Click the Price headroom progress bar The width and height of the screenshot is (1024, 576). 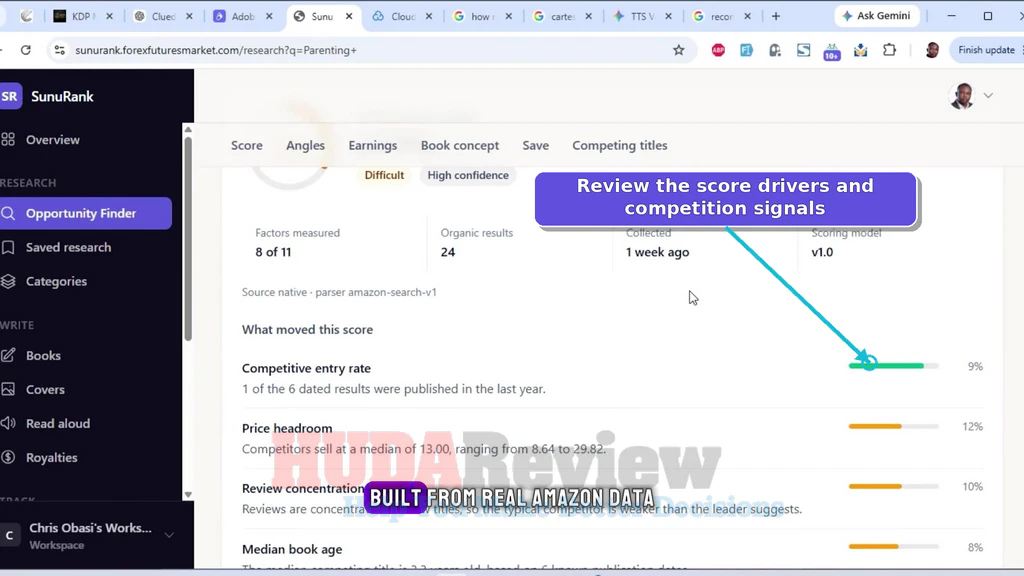893,426
